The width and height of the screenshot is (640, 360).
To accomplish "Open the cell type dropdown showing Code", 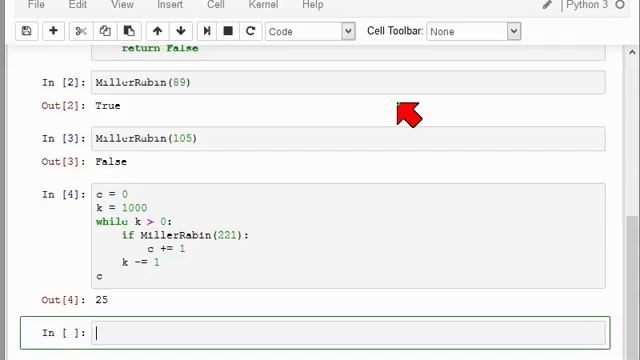I will (x=310, y=31).
